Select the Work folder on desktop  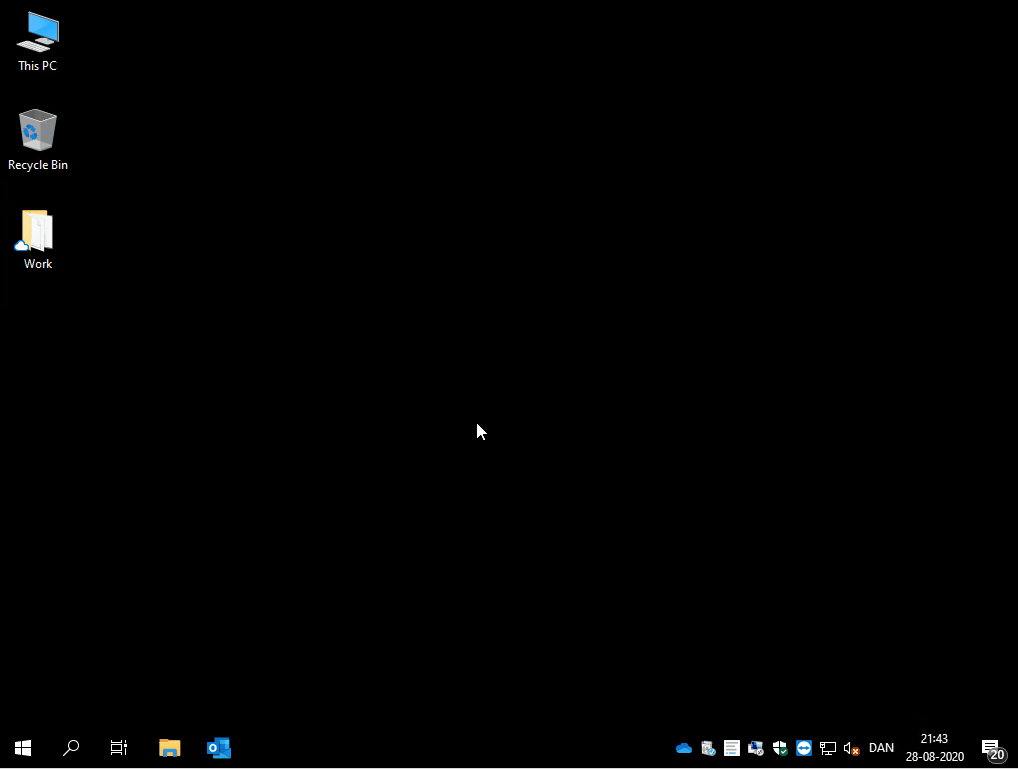pos(38,239)
